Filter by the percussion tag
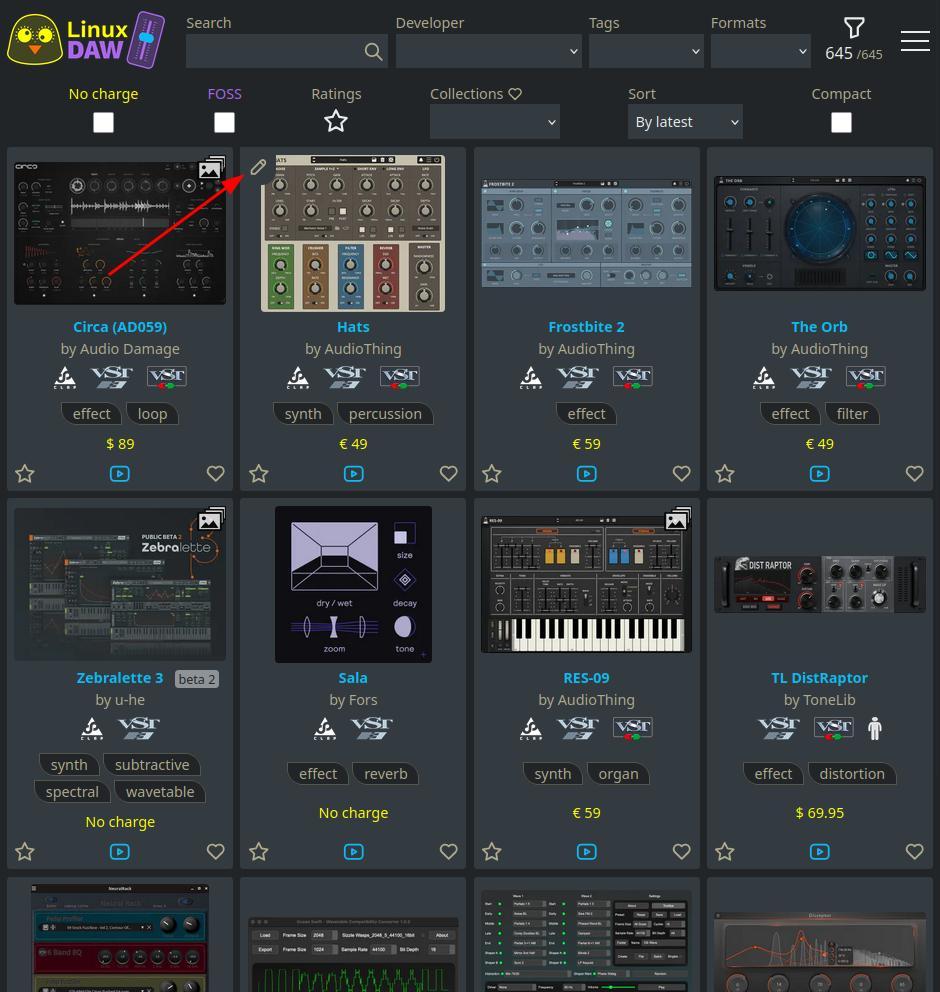The image size is (940, 992). 385,414
